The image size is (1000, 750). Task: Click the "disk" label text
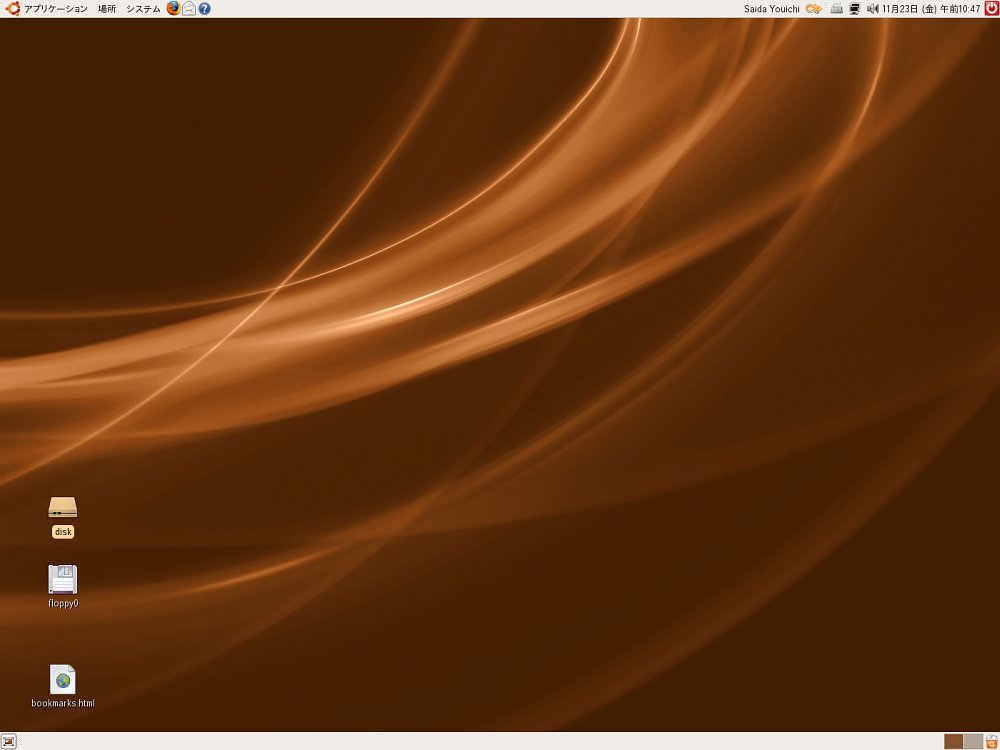[x=63, y=532]
